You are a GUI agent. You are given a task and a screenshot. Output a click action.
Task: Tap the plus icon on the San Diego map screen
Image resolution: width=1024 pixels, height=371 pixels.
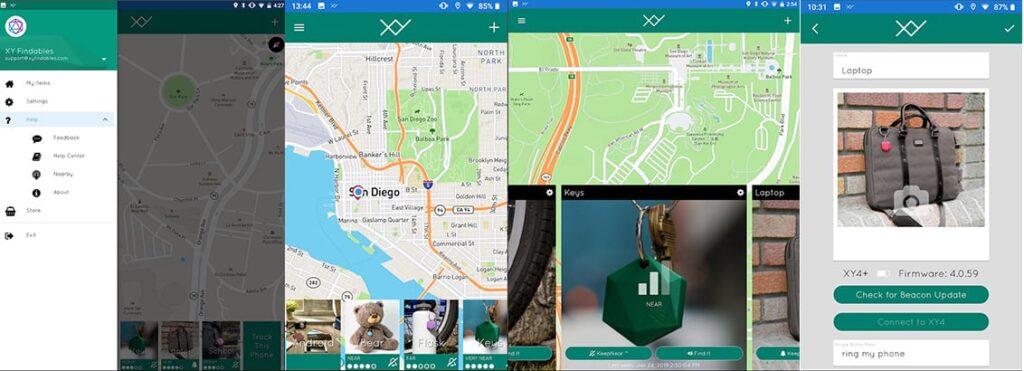coord(494,27)
